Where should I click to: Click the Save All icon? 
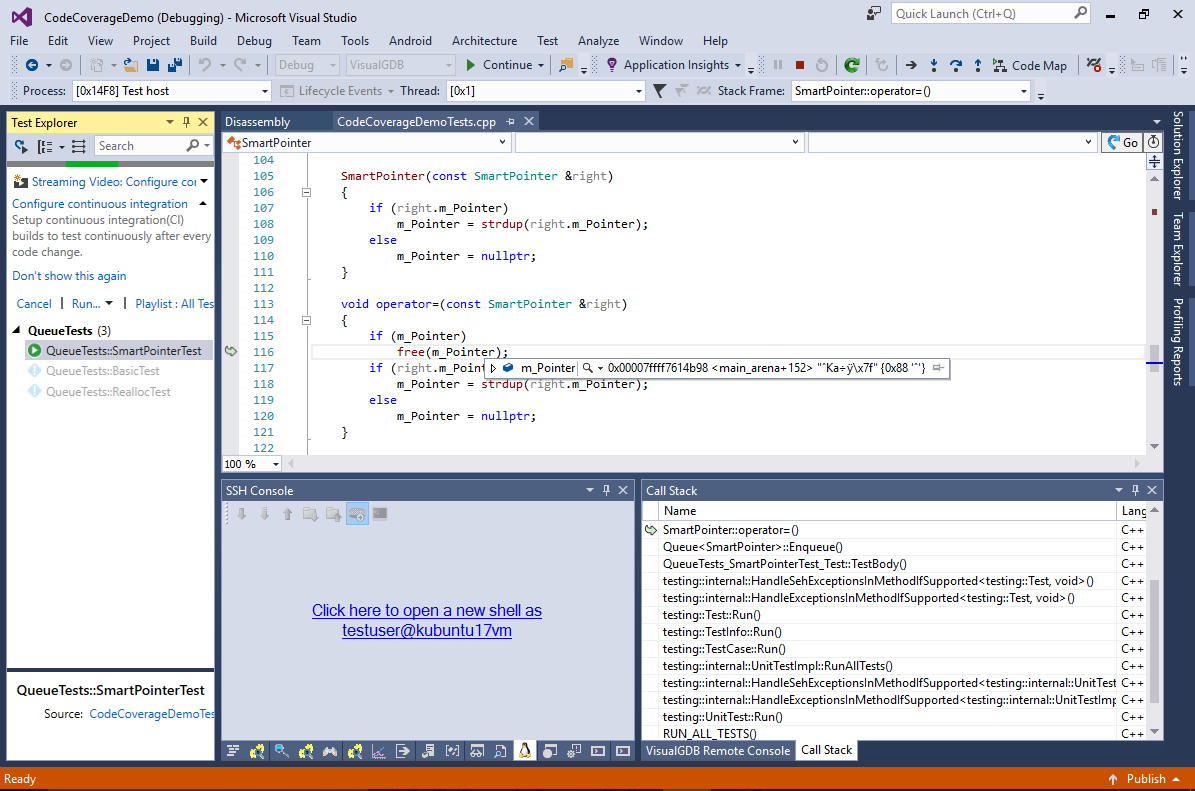point(175,66)
